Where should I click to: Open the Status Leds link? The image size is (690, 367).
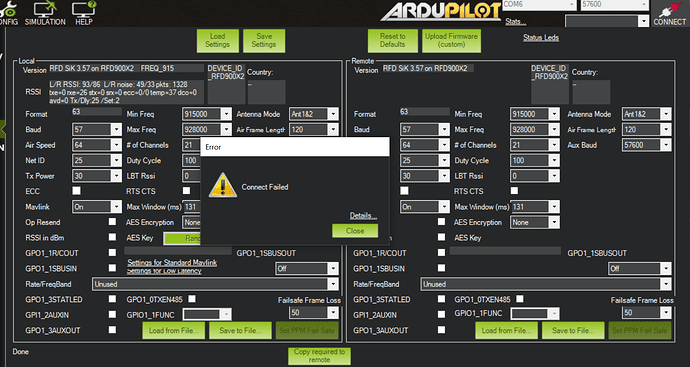(541, 37)
